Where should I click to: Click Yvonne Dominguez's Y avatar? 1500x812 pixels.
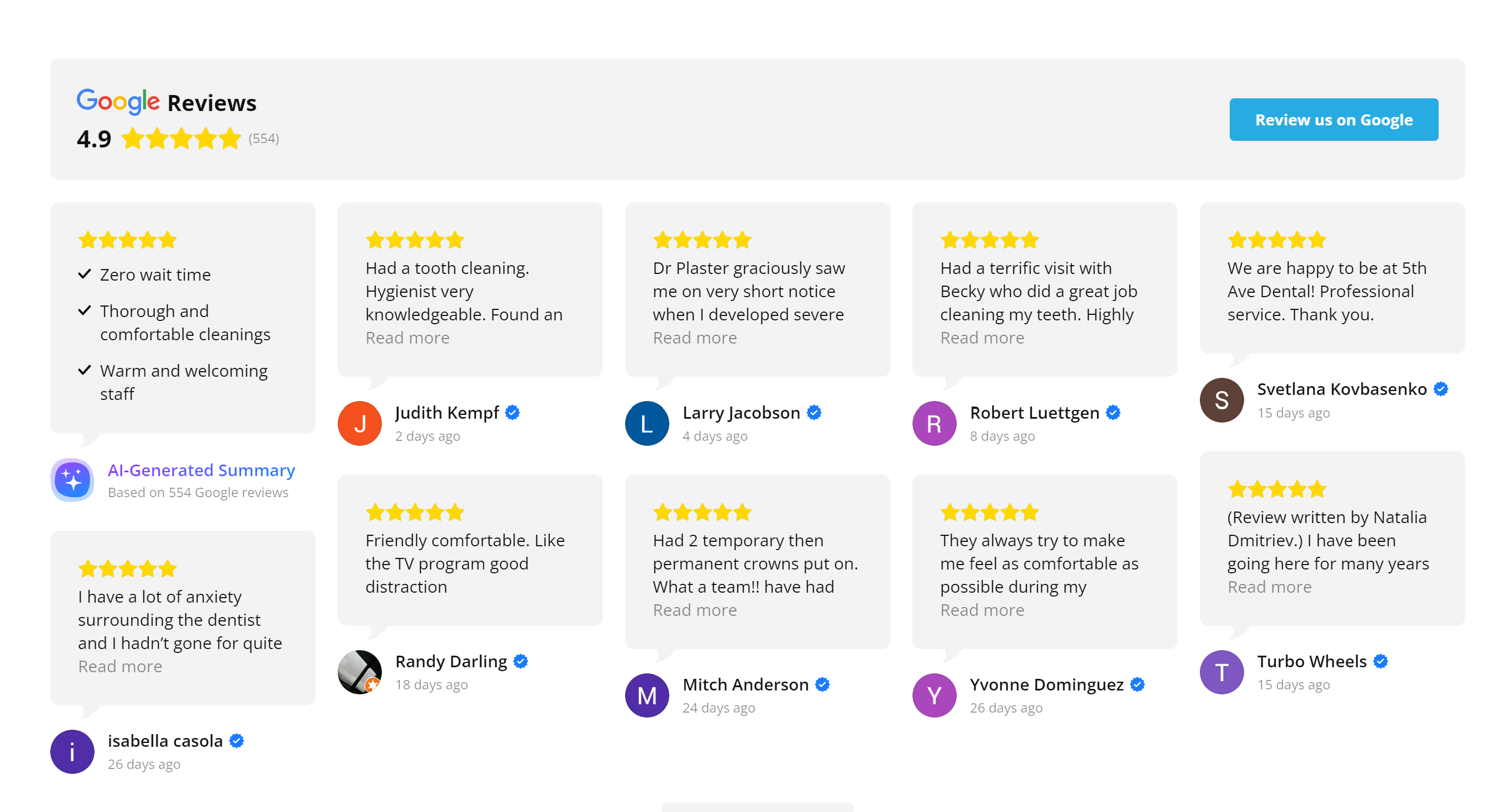tap(934, 695)
